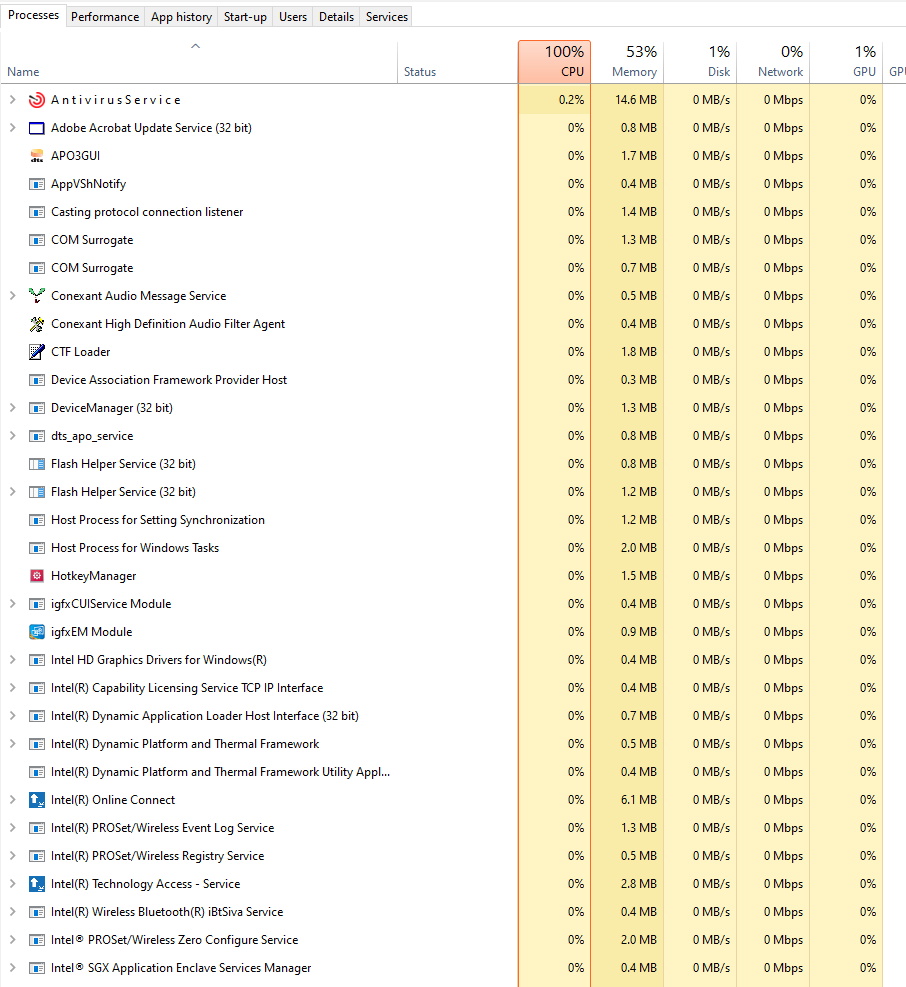Click the Intel(R) Dynamic Platform and Thermal Framework Utility icon
This screenshot has height=987, width=906.
37,772
